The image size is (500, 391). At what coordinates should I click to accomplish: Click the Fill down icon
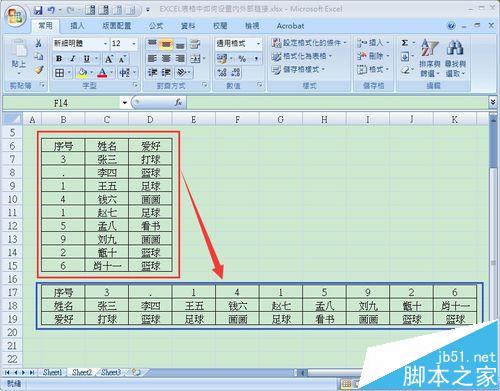click(404, 56)
